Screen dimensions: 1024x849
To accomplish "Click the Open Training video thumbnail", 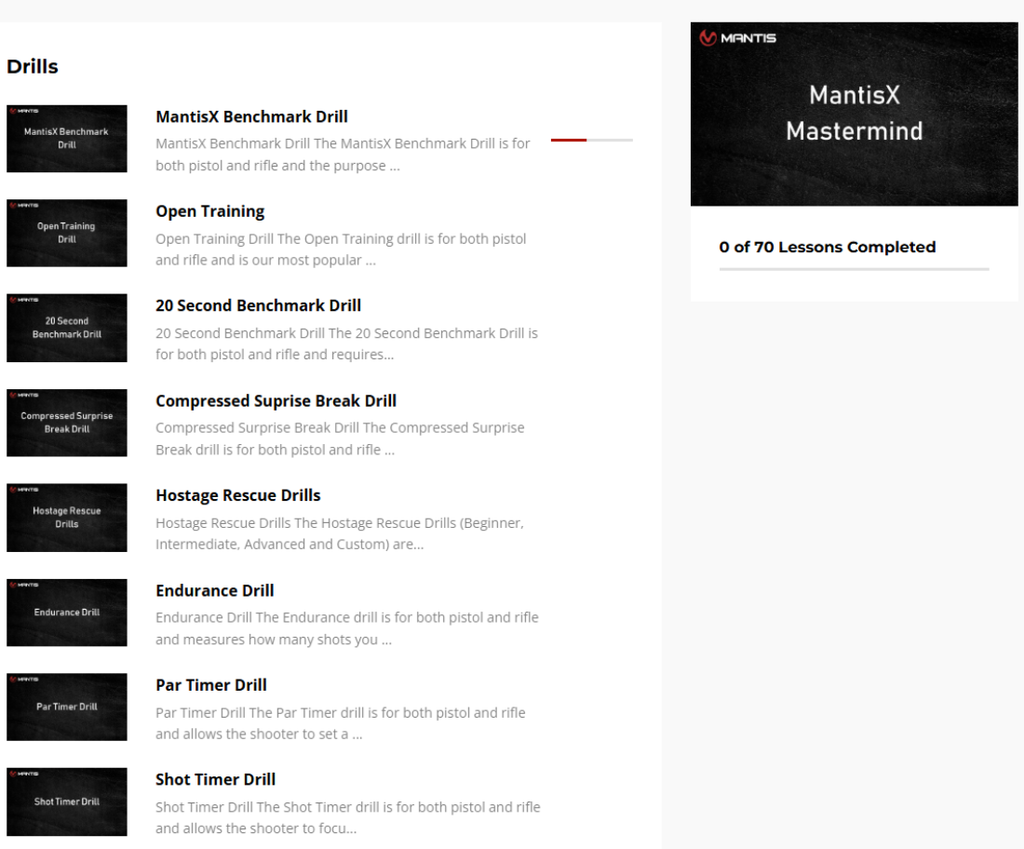I will (x=66, y=233).
